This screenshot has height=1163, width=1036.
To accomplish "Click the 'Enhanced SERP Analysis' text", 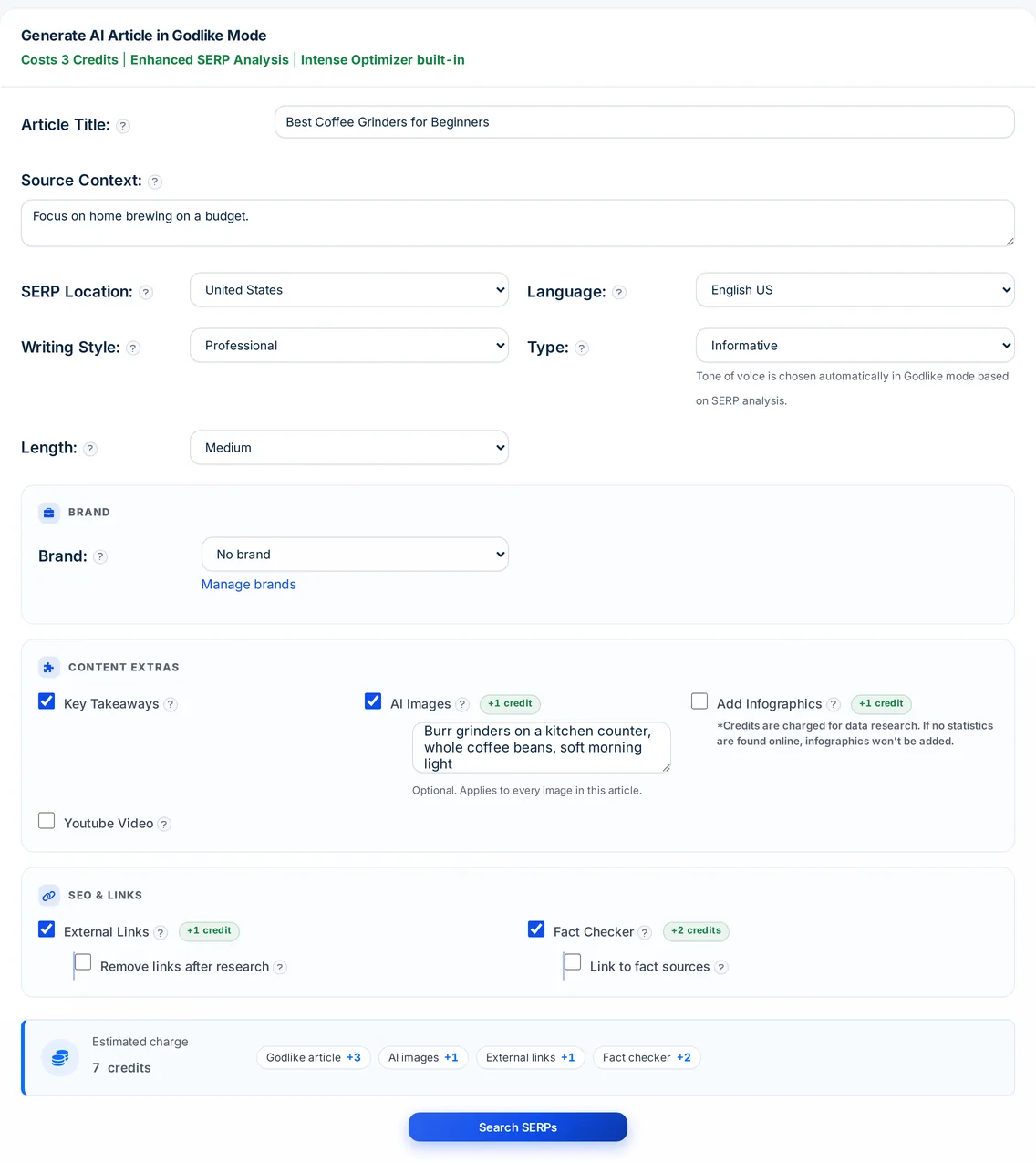I will click(x=210, y=60).
